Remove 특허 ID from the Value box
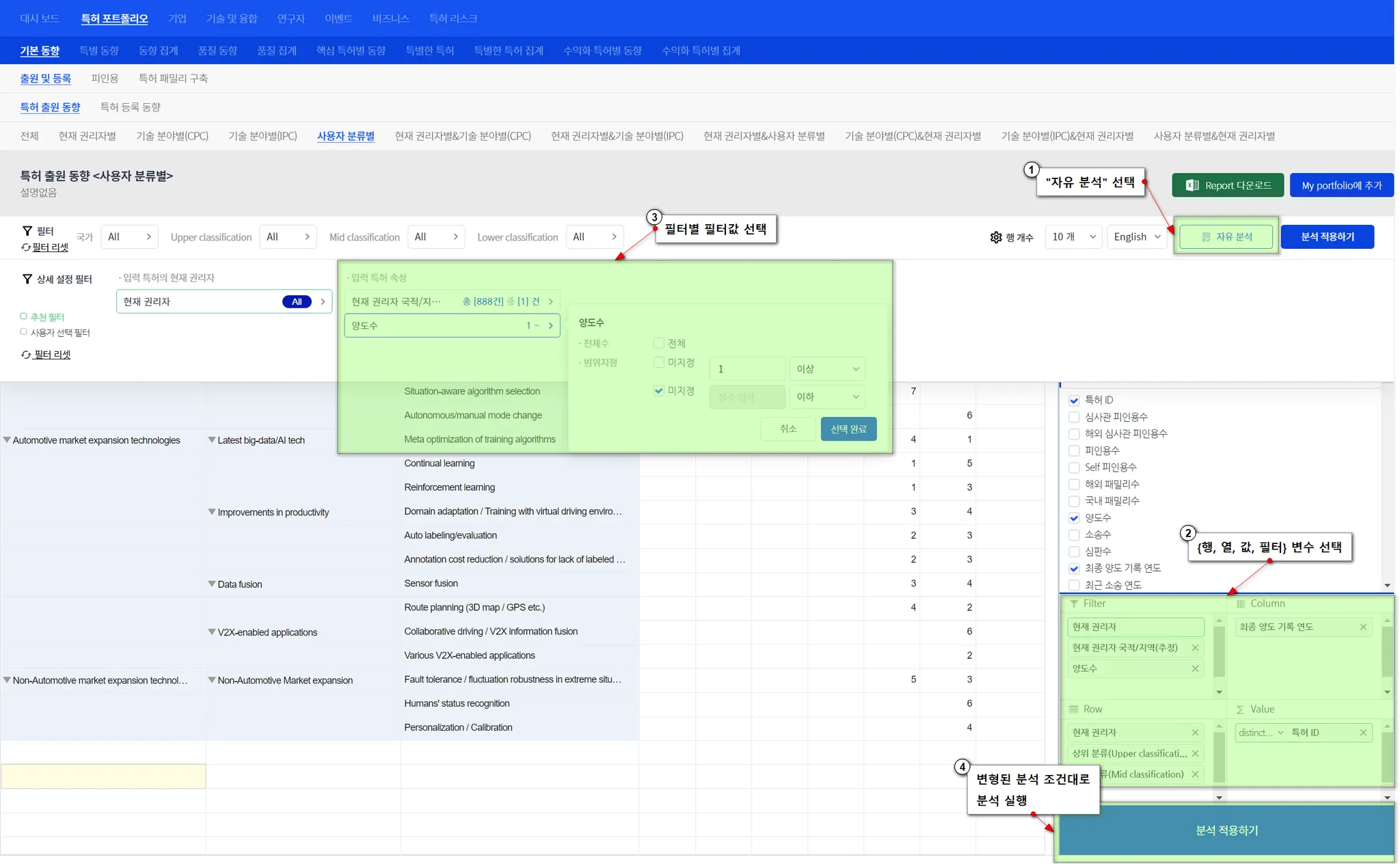The width and height of the screenshot is (1400, 868). (x=1362, y=733)
